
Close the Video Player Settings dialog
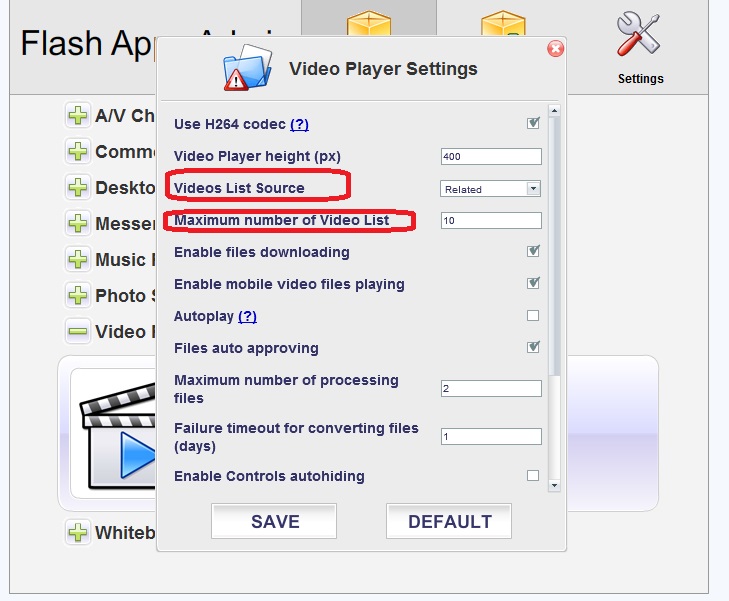point(555,49)
